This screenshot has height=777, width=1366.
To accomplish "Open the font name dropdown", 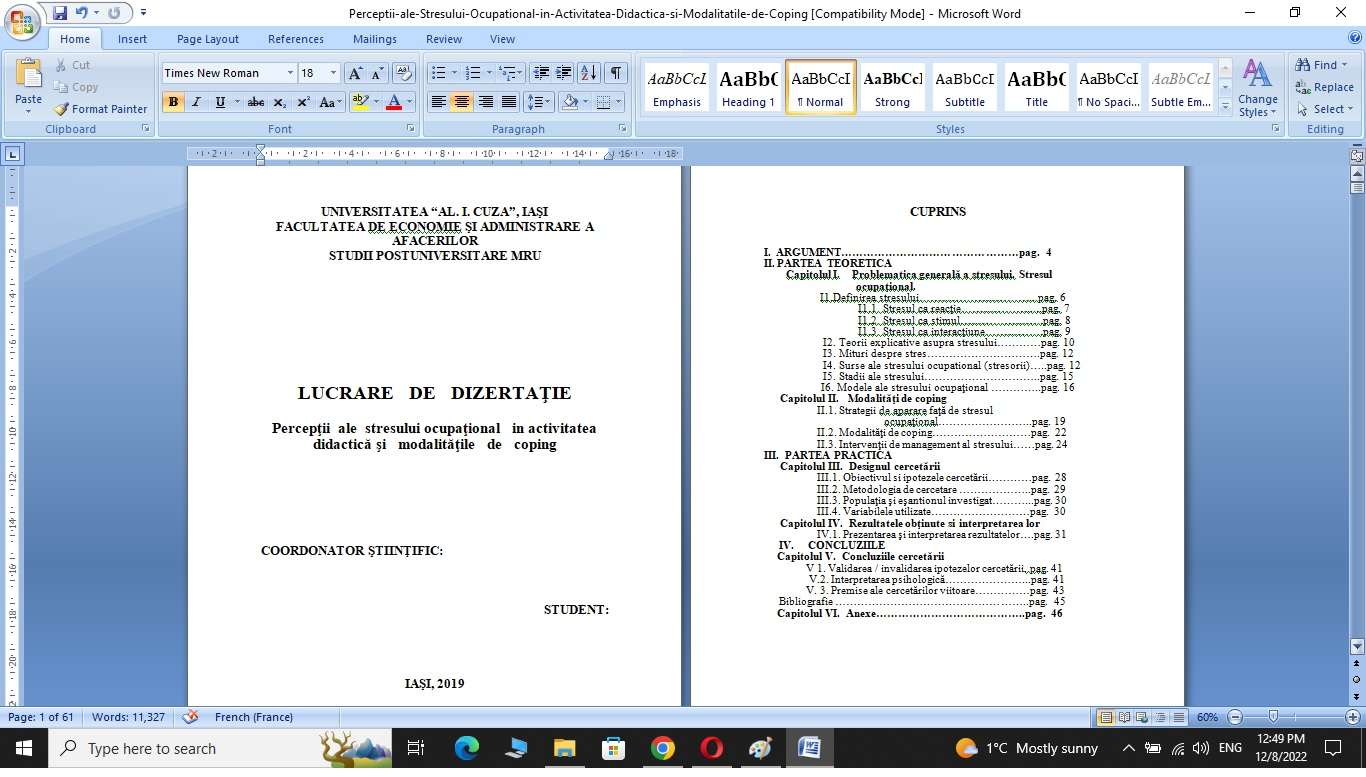I will [290, 73].
